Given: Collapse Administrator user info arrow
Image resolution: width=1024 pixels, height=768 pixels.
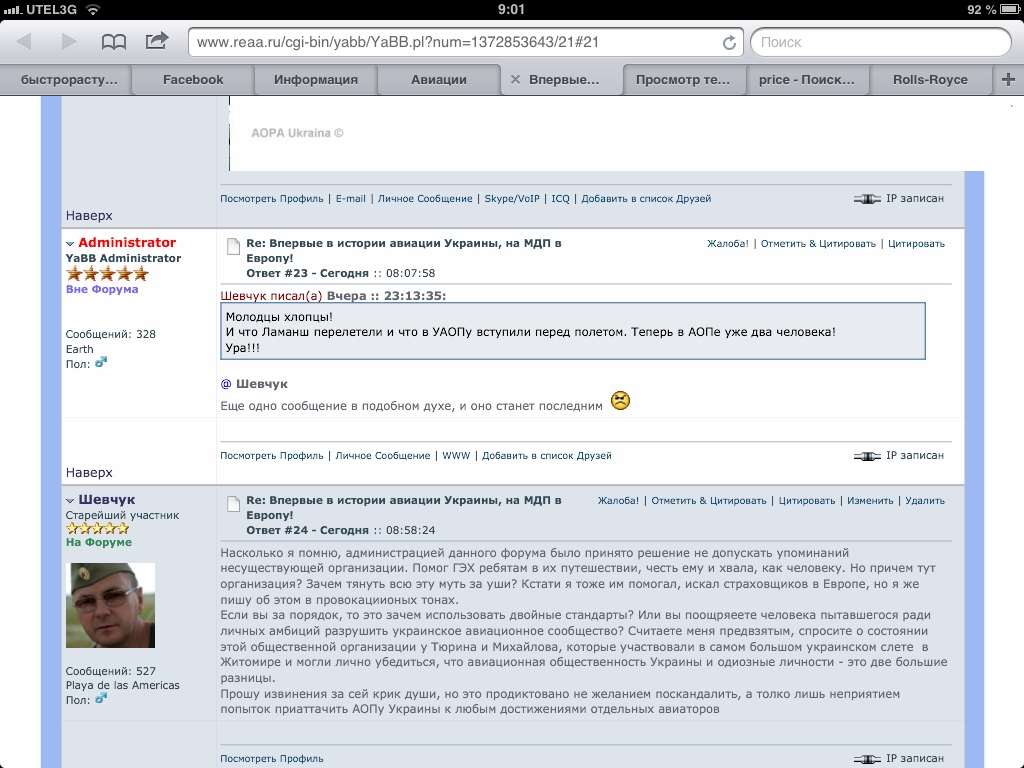Looking at the screenshot, I should [x=70, y=243].
